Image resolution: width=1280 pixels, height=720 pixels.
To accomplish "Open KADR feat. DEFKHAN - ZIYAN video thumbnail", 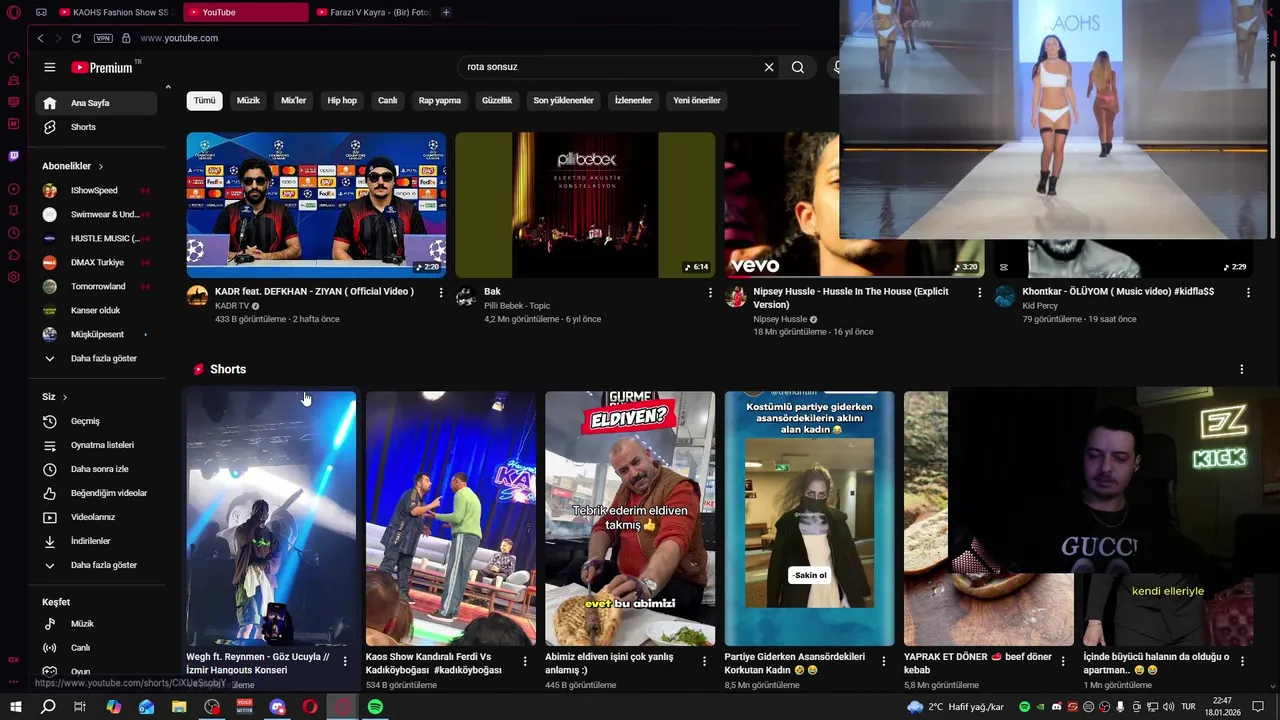I will tap(316, 205).
